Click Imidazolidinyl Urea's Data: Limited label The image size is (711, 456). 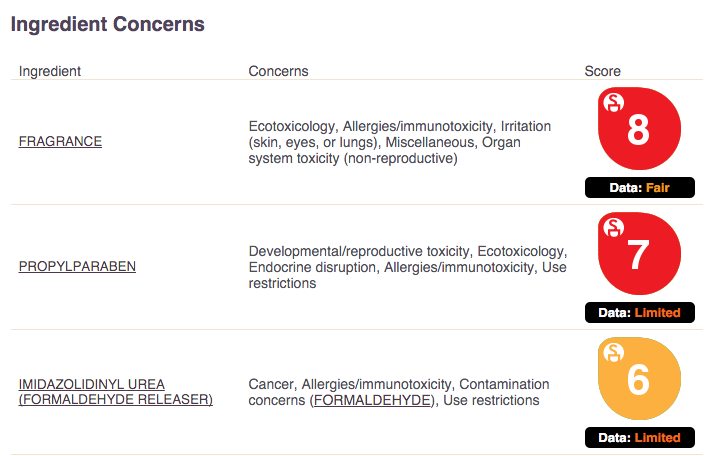pyautogui.click(x=639, y=438)
